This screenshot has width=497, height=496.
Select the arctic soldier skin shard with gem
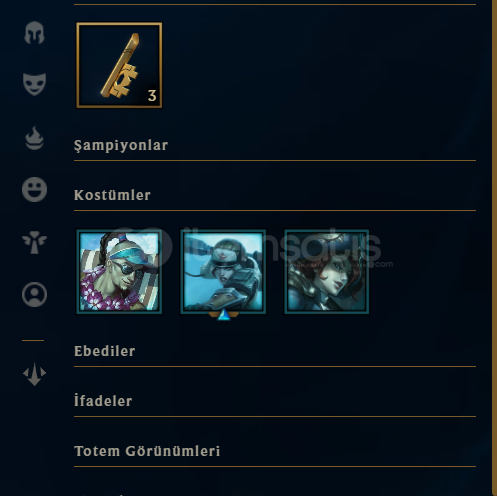(223, 271)
